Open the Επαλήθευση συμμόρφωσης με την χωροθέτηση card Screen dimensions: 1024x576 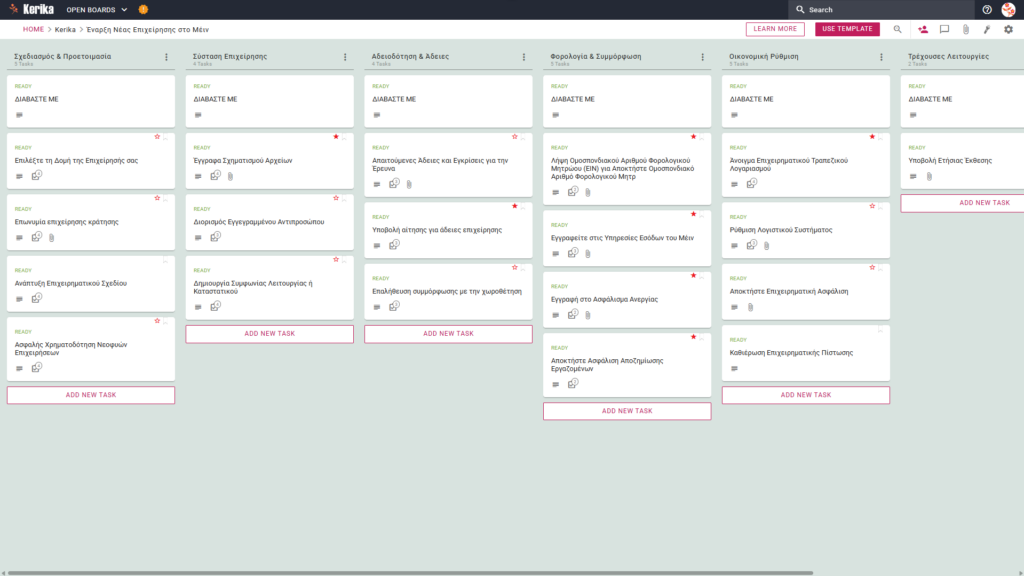448,291
